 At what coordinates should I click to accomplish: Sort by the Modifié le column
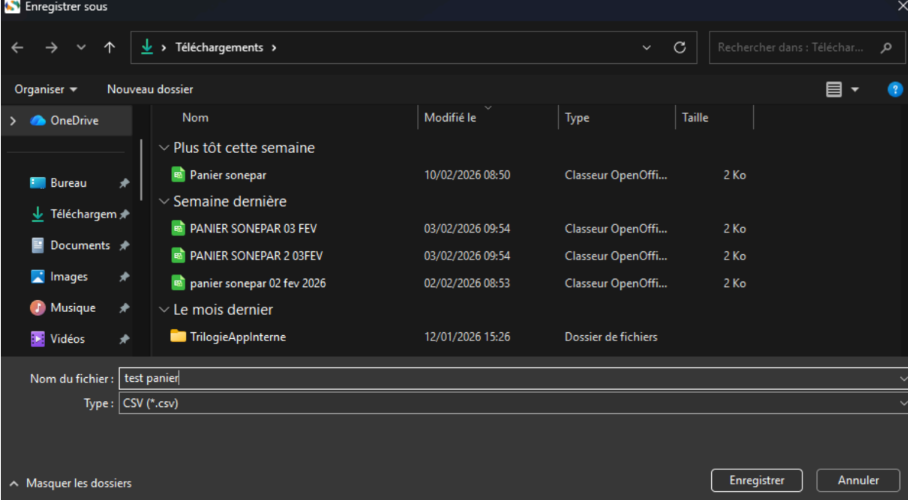point(450,118)
